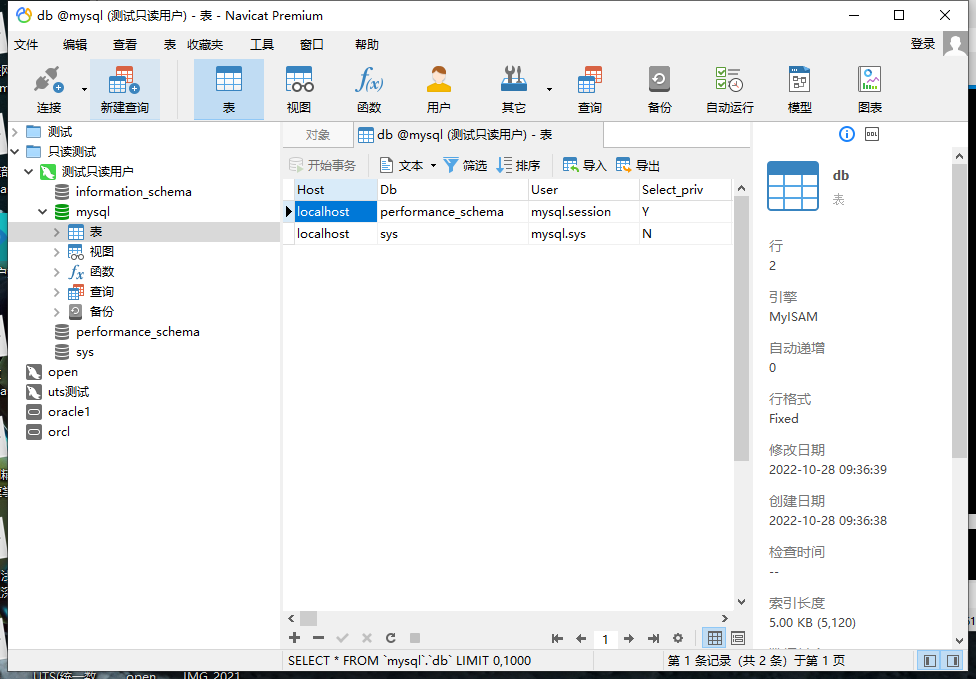976x679 pixels.
Task: Collapse the 只读测试 group
Action: [15, 152]
